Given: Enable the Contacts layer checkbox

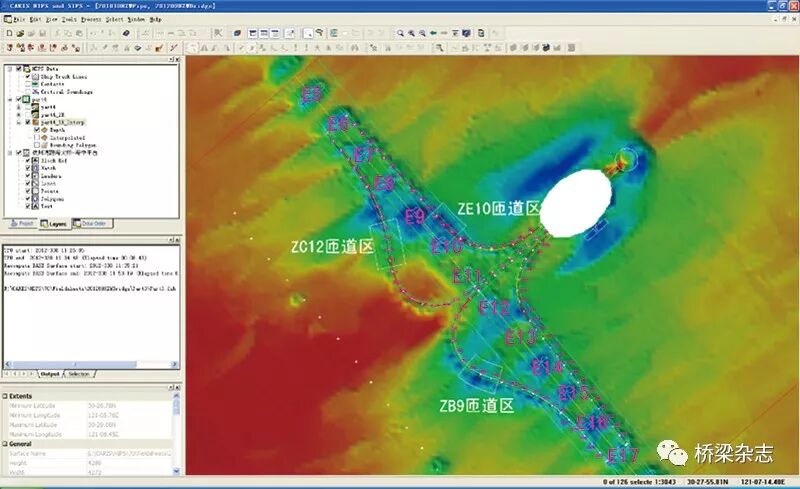Looking at the screenshot, I should coord(28,84).
